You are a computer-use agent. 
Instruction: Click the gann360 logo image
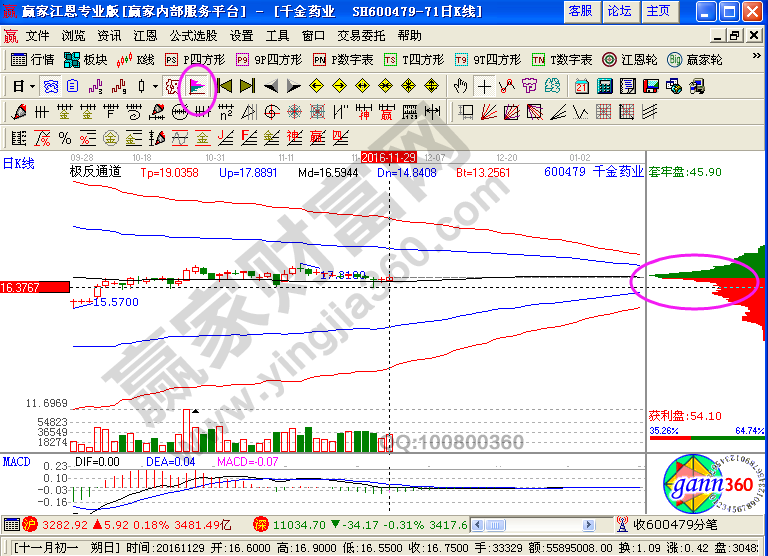pos(706,486)
